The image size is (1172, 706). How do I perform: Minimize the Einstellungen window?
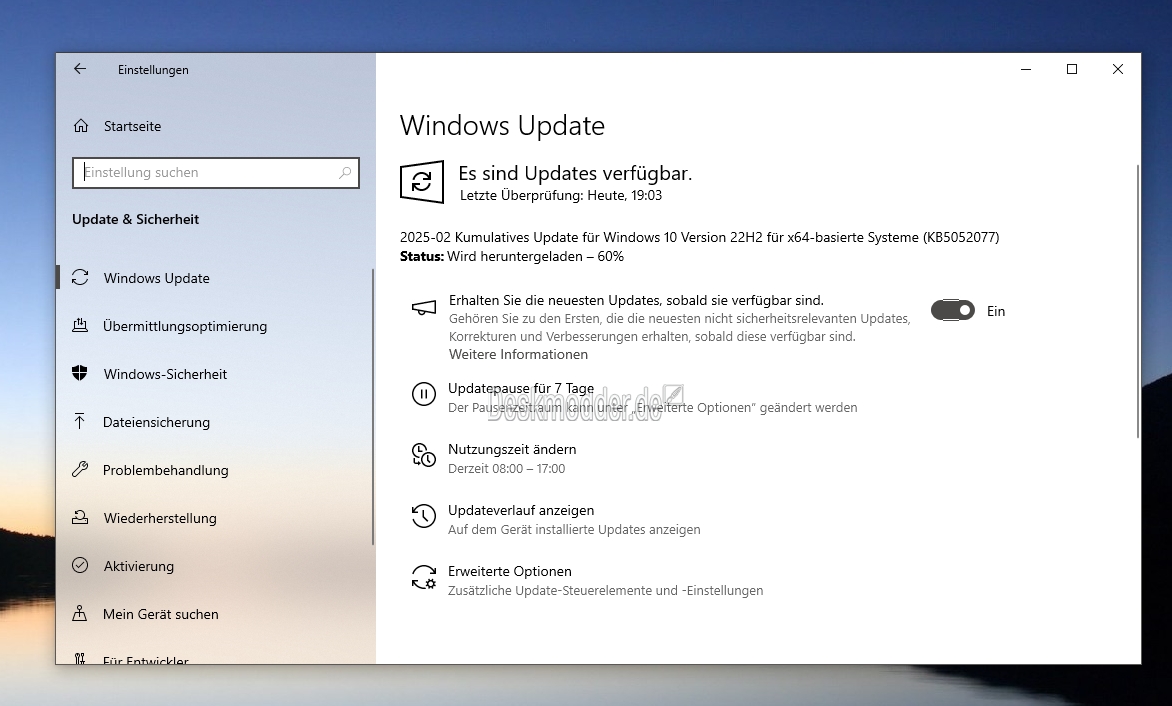click(1026, 69)
